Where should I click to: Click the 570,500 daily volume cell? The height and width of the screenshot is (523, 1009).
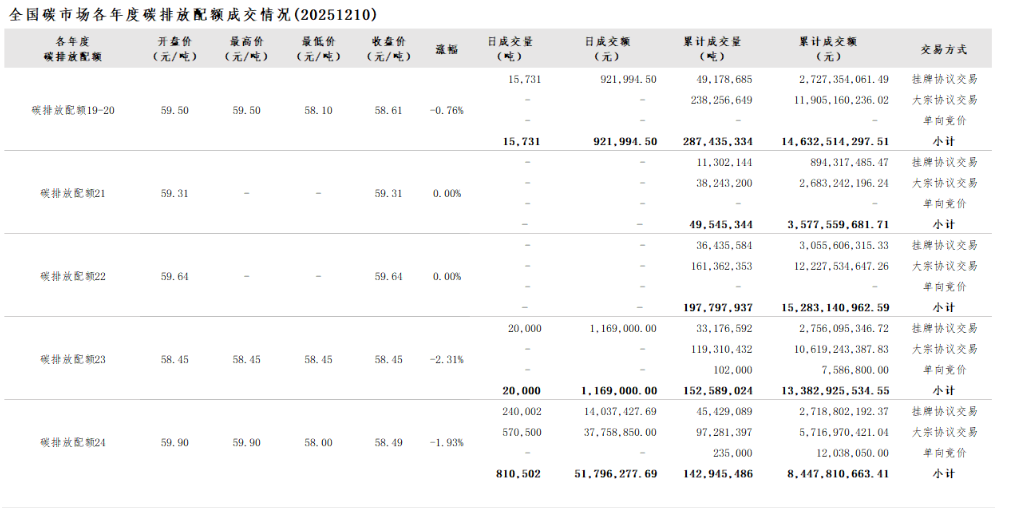(521, 432)
